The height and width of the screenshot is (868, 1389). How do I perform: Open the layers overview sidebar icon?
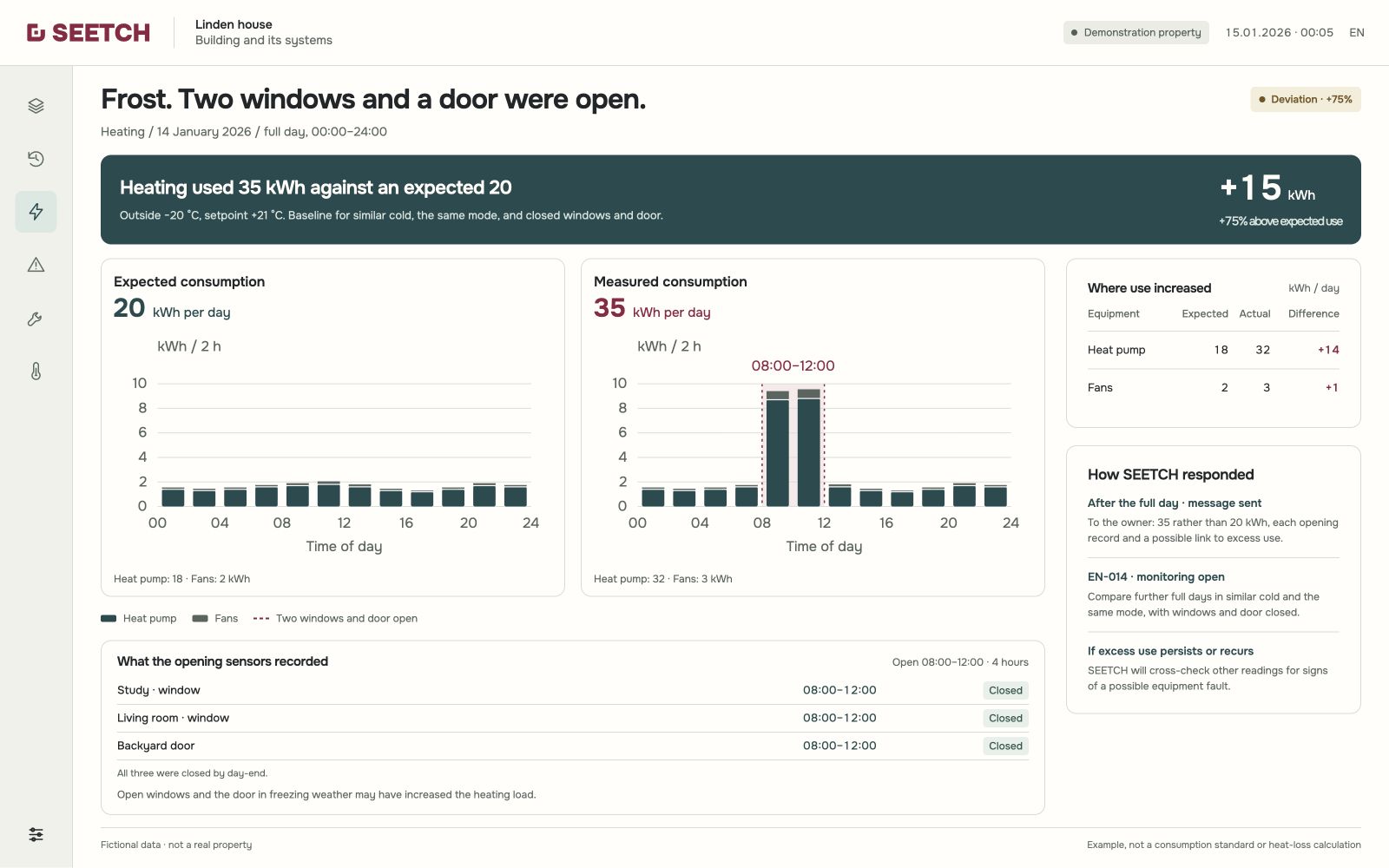(36, 106)
